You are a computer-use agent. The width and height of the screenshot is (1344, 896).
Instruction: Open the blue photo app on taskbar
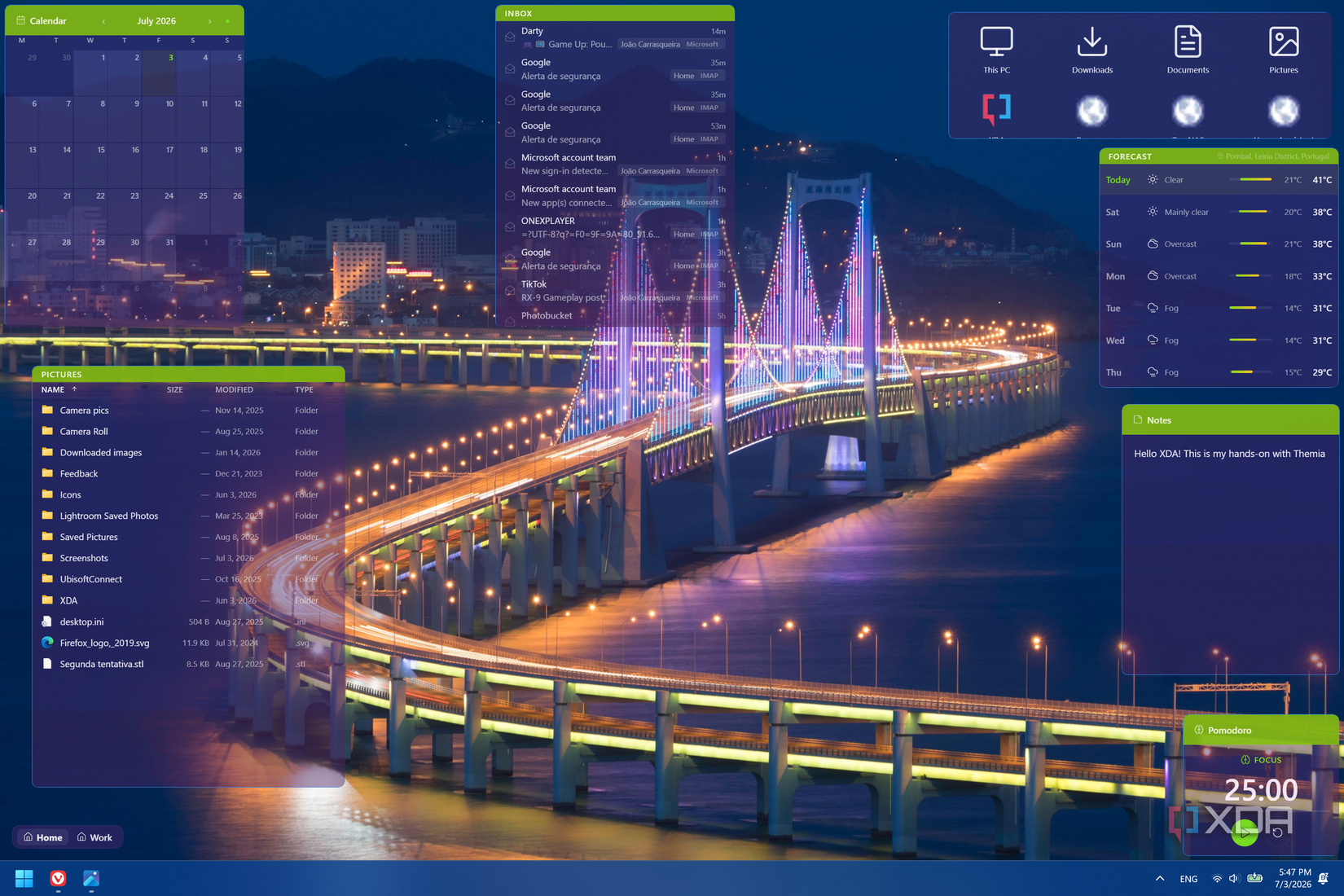(91, 878)
